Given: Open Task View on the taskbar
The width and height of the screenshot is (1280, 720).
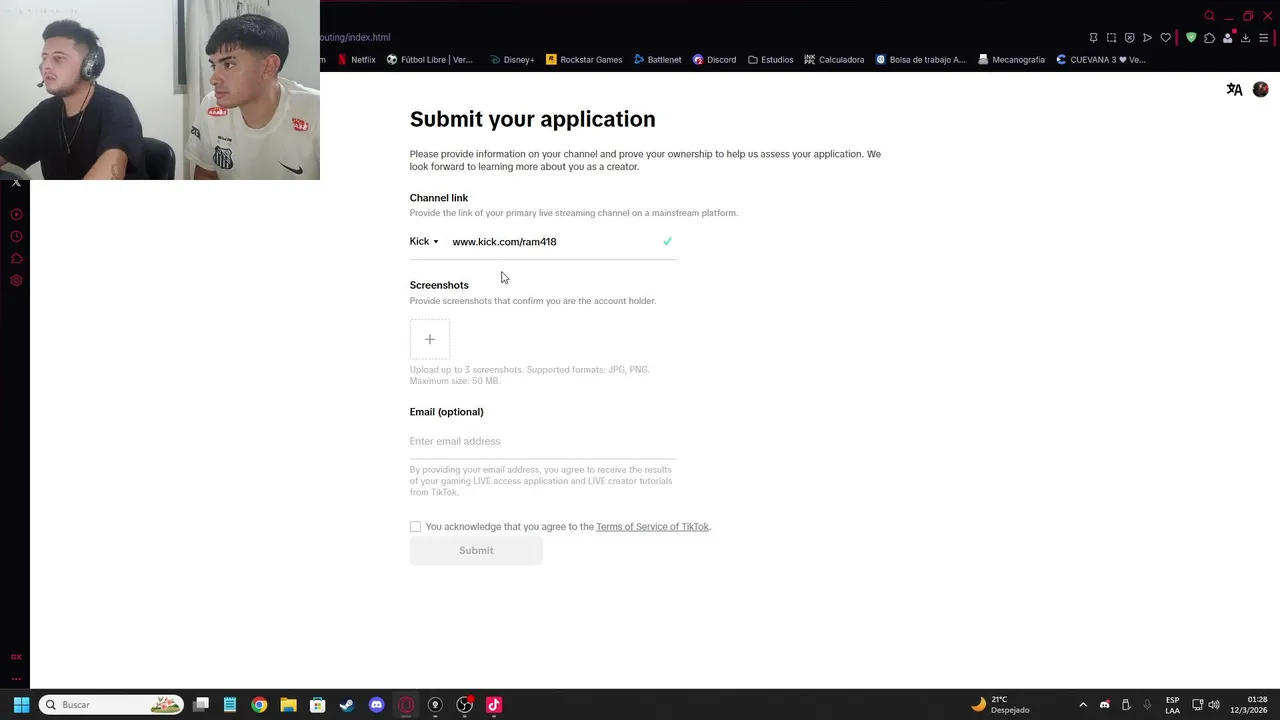Looking at the screenshot, I should click(201, 705).
